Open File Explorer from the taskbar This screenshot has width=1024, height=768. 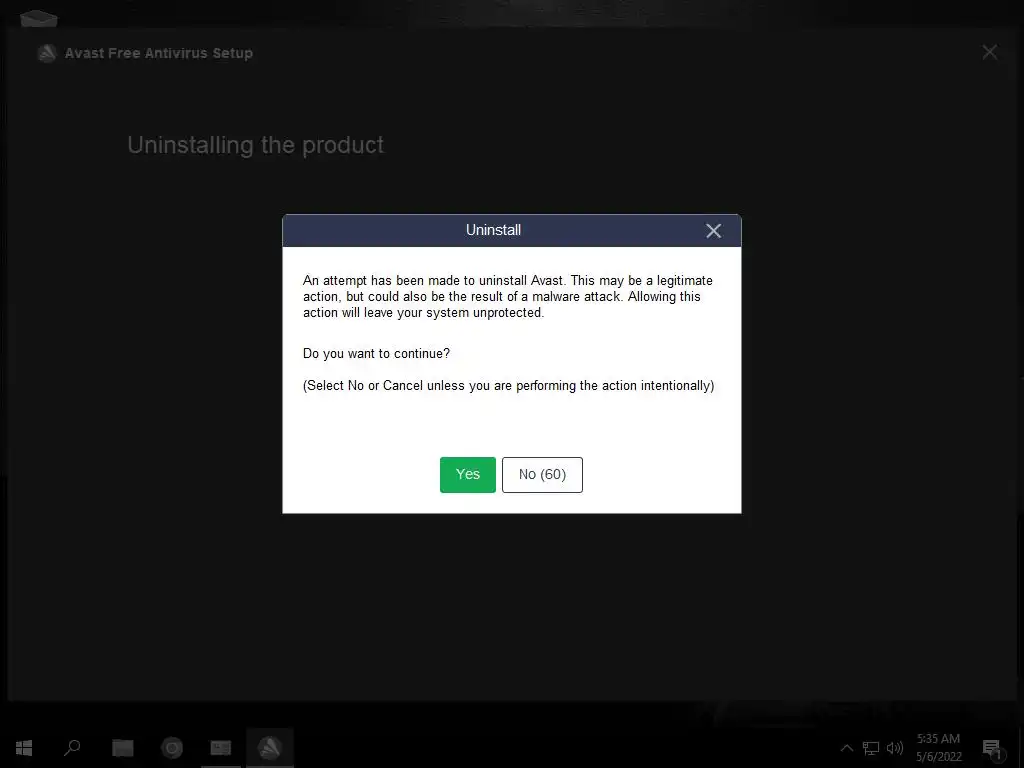point(122,748)
